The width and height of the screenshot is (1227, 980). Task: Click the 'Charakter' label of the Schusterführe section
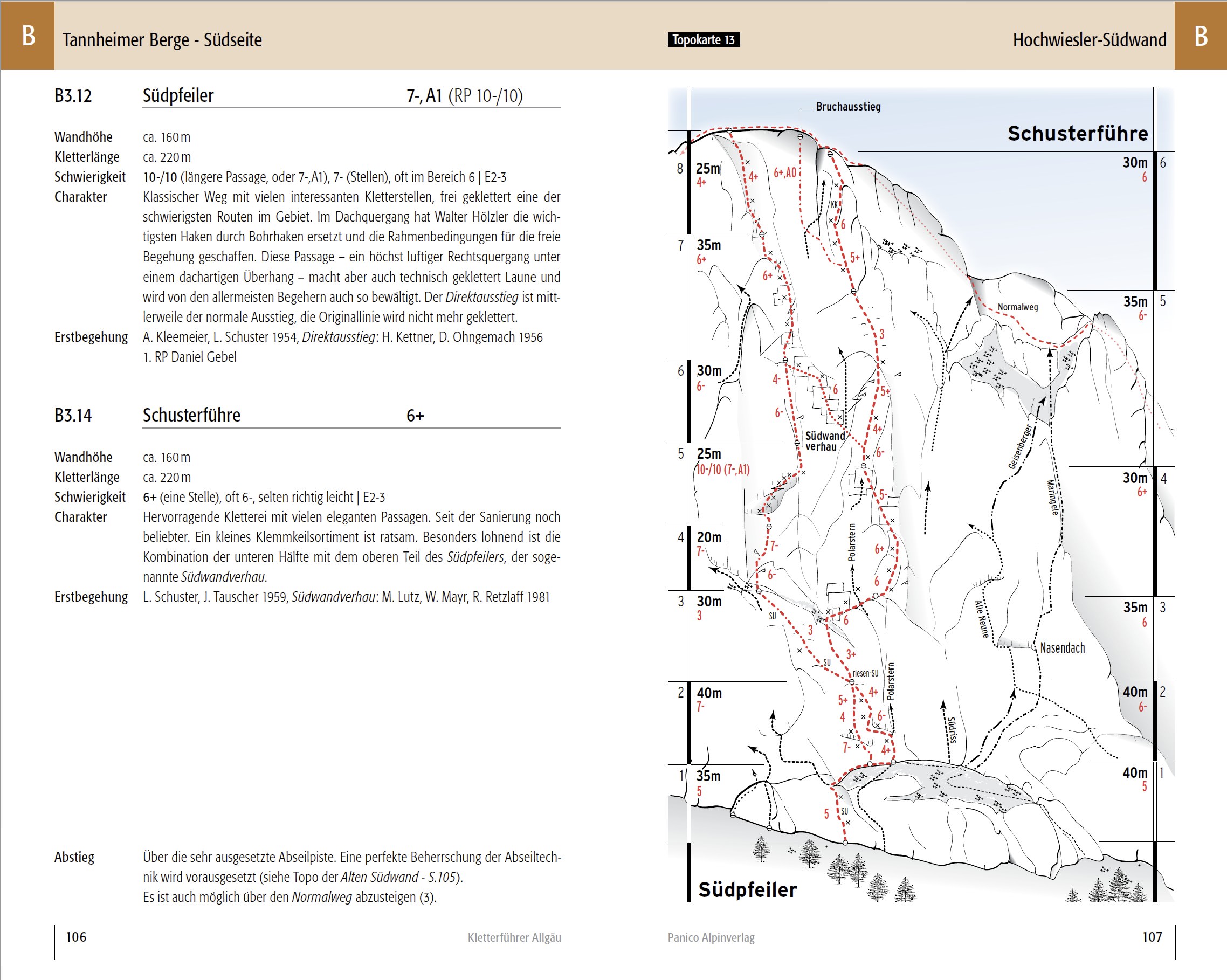point(80,517)
